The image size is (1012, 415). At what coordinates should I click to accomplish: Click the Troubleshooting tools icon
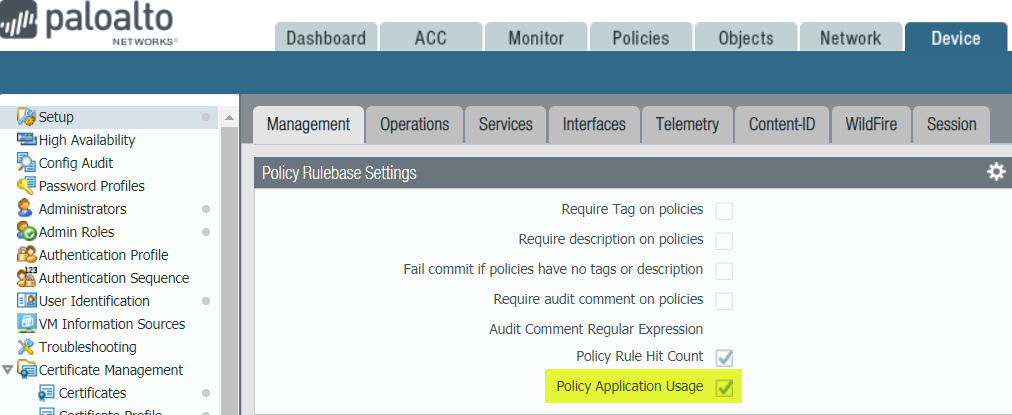(26, 347)
